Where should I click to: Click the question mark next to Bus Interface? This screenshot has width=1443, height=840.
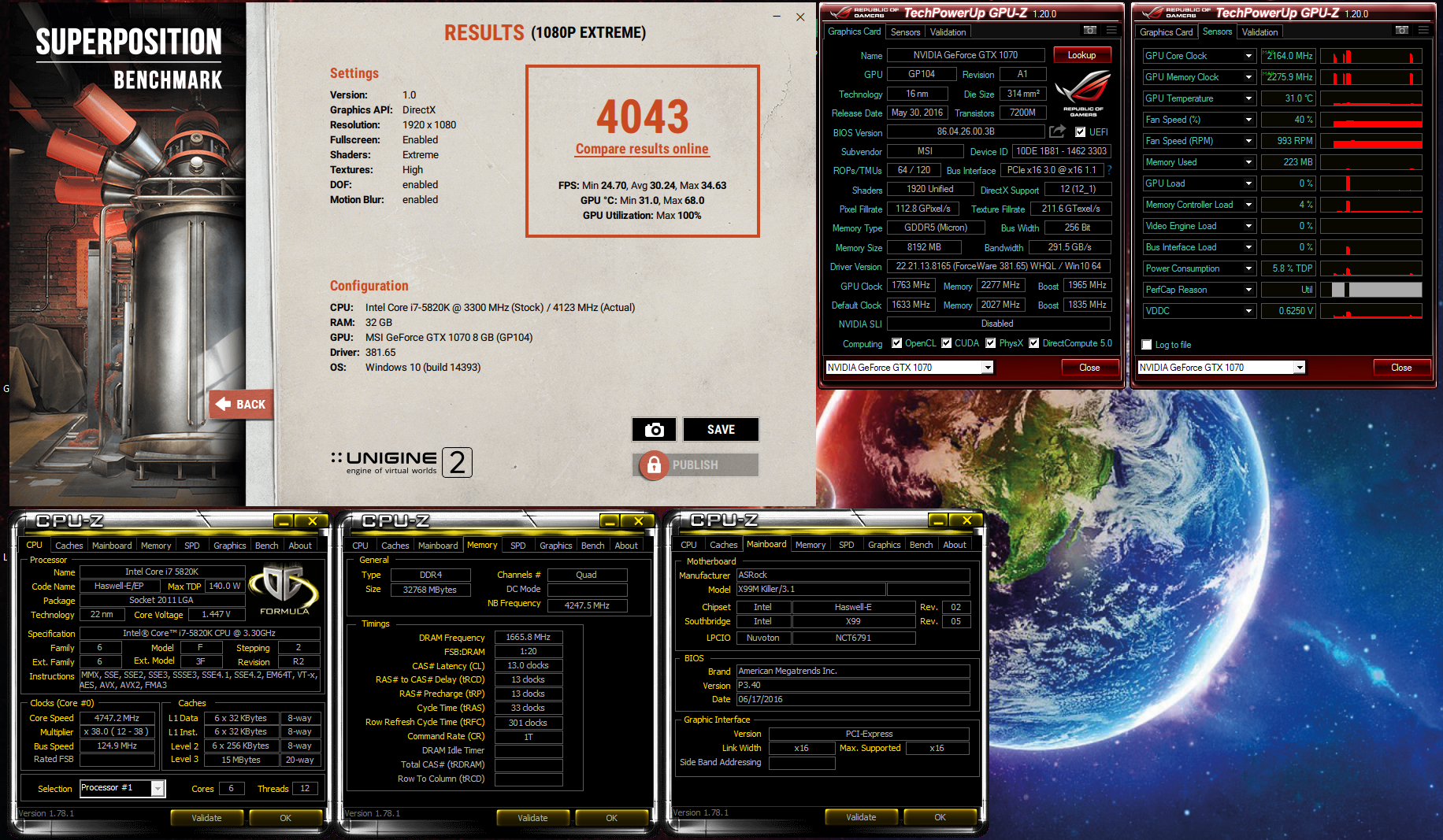tap(1110, 170)
